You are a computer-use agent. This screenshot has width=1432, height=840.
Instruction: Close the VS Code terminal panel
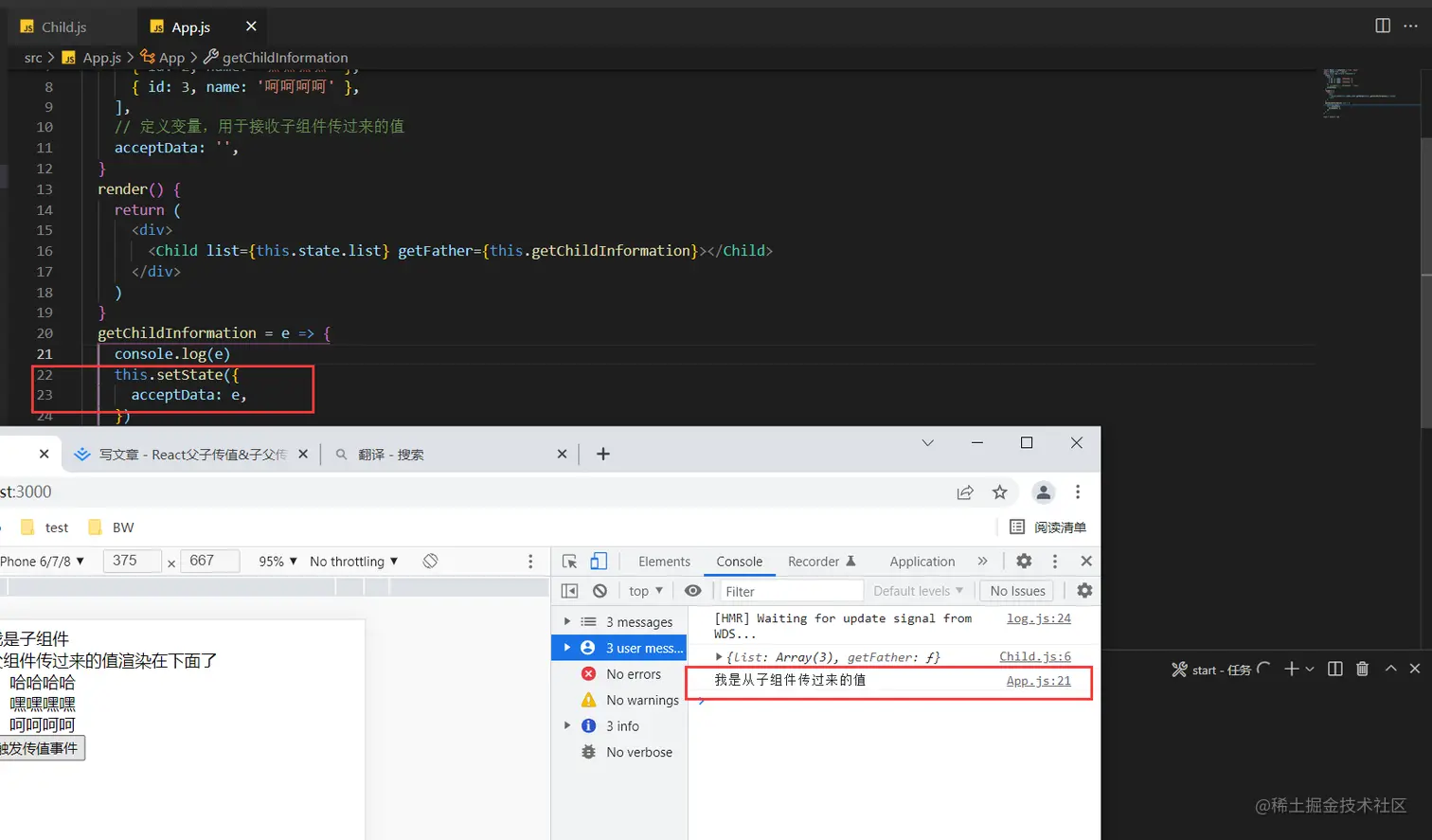click(x=1415, y=669)
